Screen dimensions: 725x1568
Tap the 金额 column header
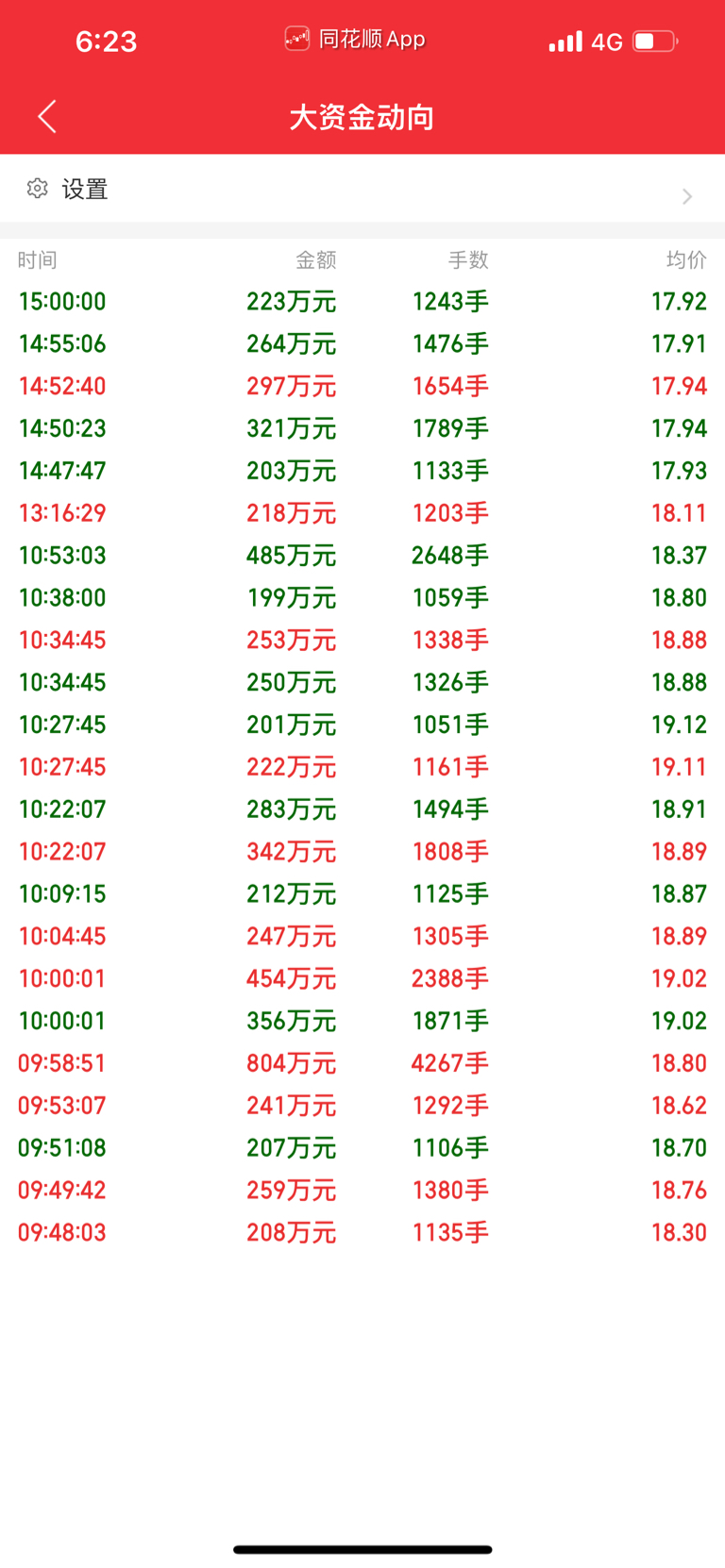coord(315,259)
